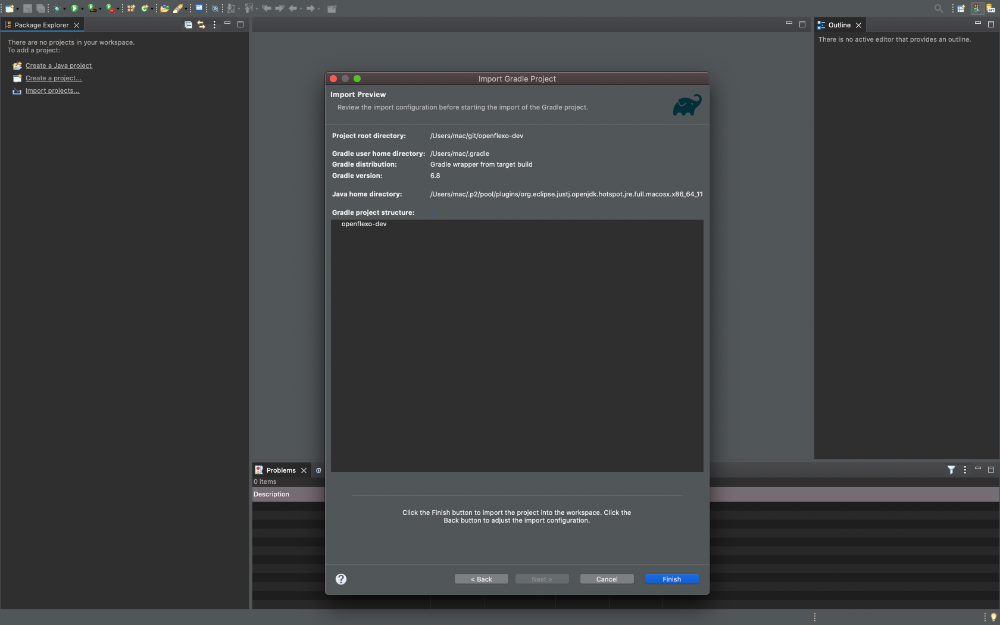
Task: Open the Run launch dropdown arrow
Action: [82, 9]
